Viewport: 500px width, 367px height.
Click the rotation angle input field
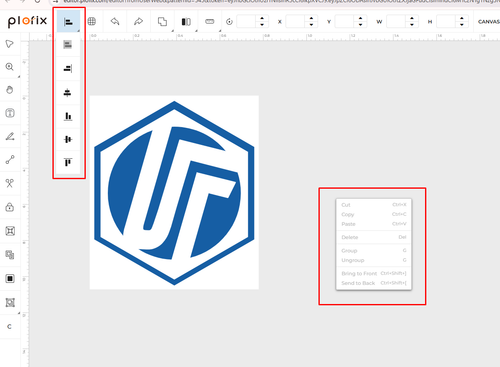click(x=246, y=22)
